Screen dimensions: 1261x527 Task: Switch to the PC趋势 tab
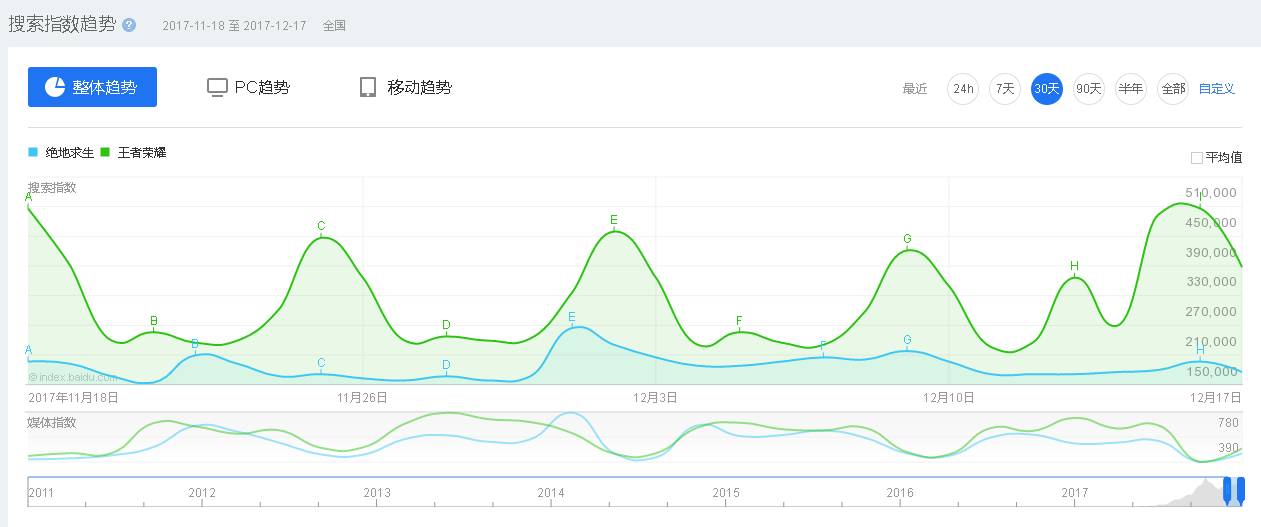249,87
